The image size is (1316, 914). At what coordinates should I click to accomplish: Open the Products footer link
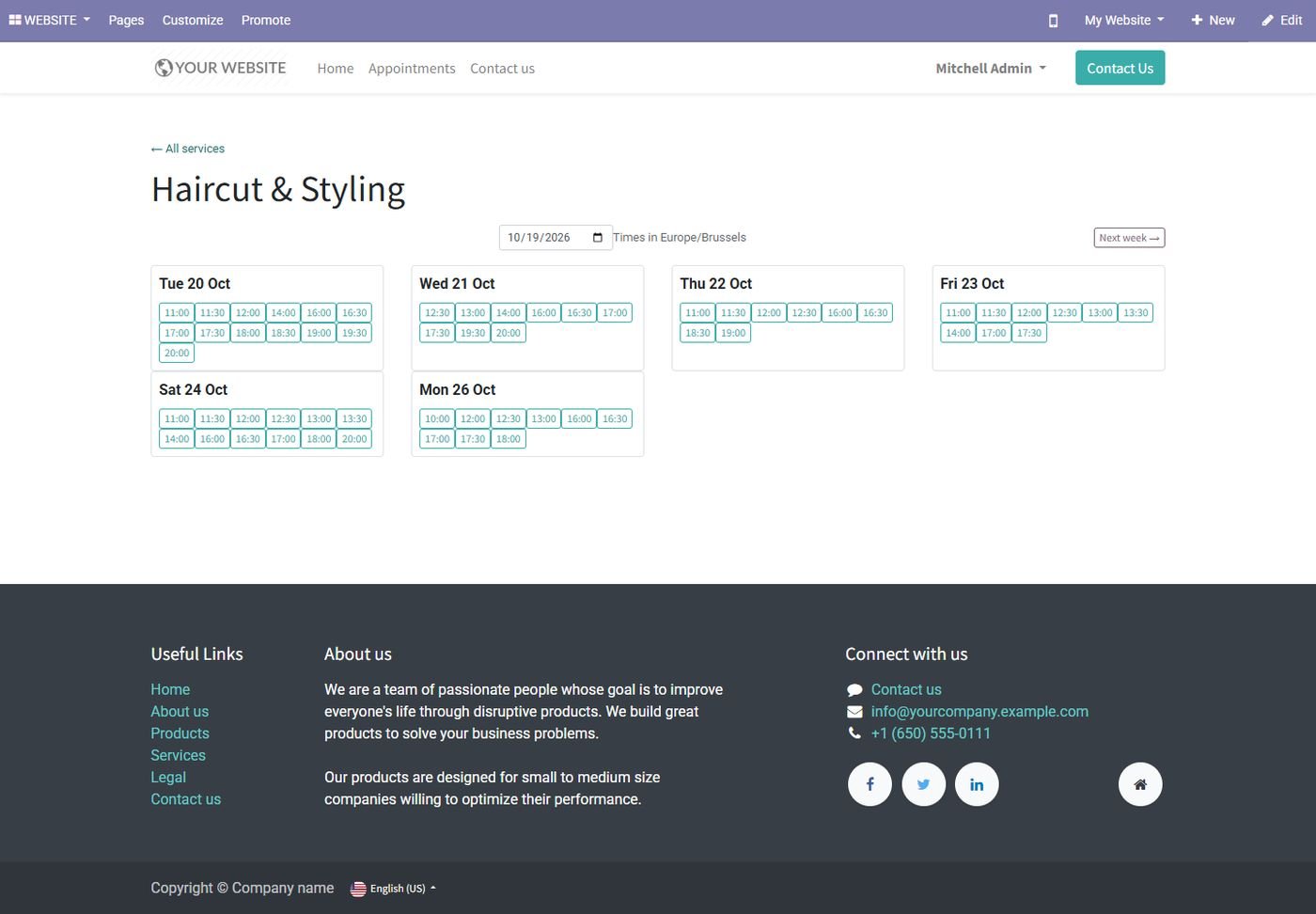coord(180,733)
